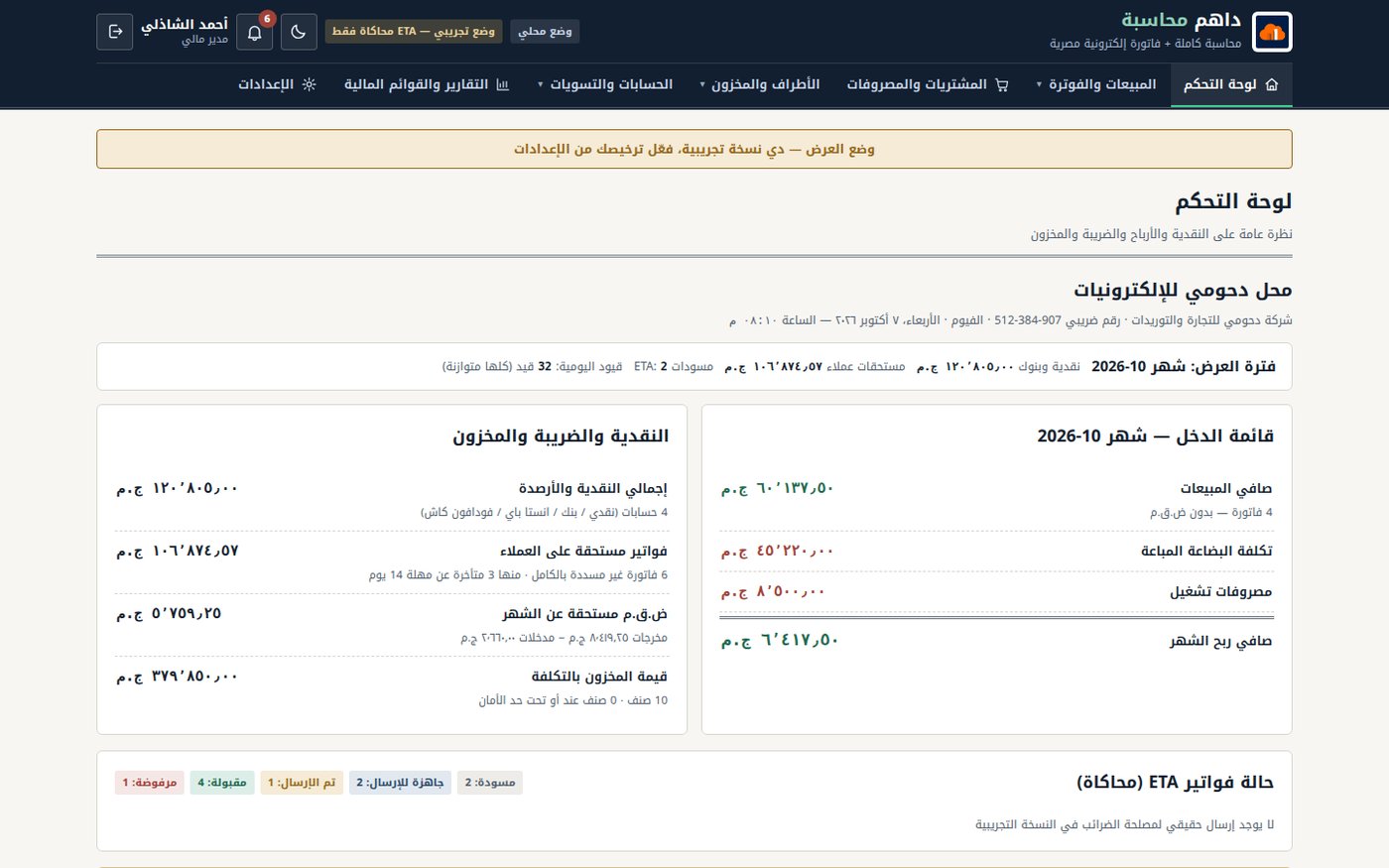Click مصروفات تشغيل amount ٨٬٥٠٠٫٠٠
The height and width of the screenshot is (868, 1389).
tap(773, 591)
